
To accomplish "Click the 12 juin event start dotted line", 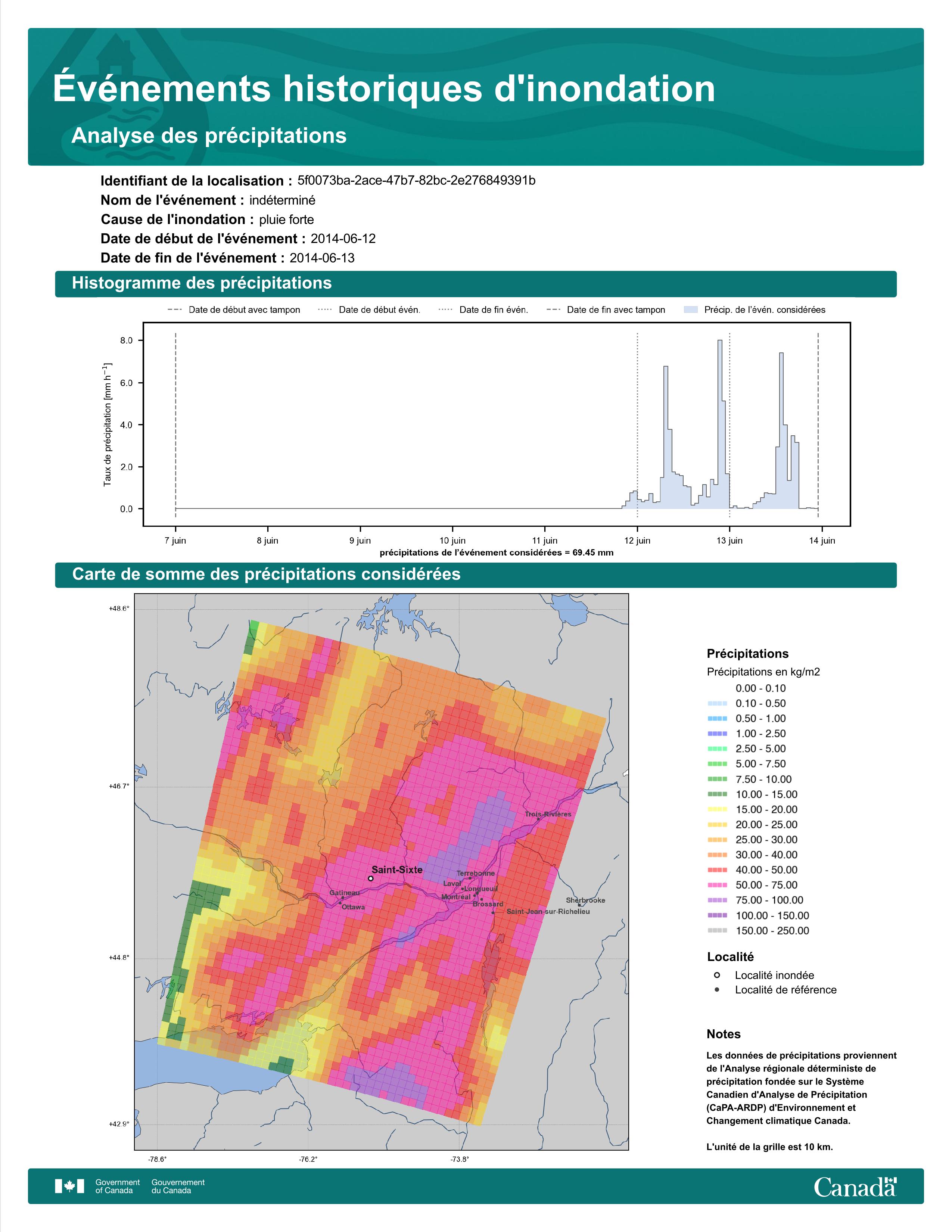I will (637, 425).
